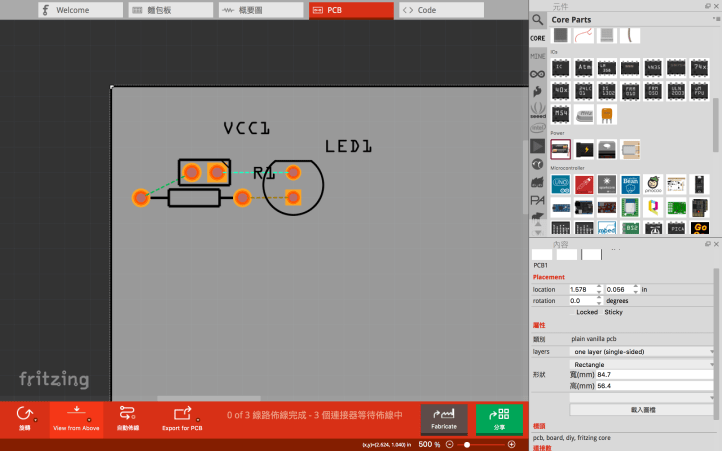Open the Seeed parts bin
The image size is (722, 451).
click(537, 110)
